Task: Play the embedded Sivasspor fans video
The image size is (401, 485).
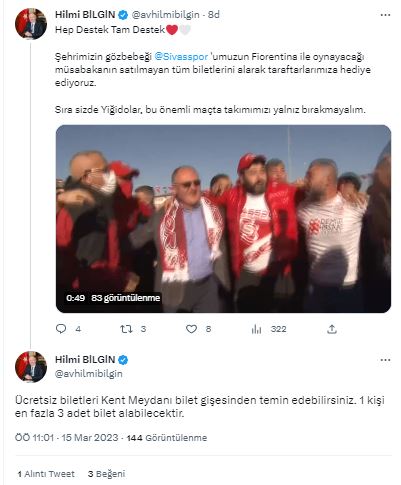Action: tap(223, 219)
